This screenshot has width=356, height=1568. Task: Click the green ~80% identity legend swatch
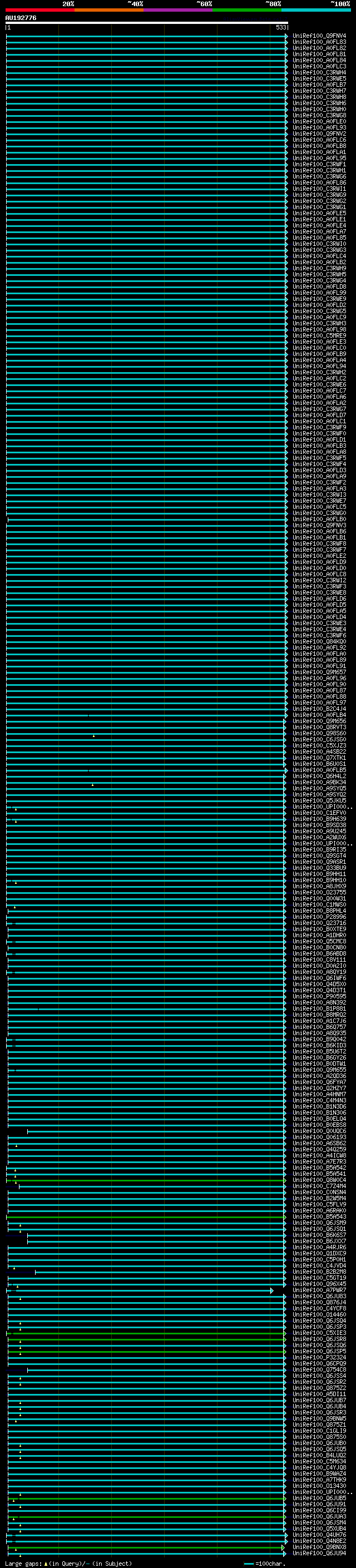pyautogui.click(x=247, y=10)
